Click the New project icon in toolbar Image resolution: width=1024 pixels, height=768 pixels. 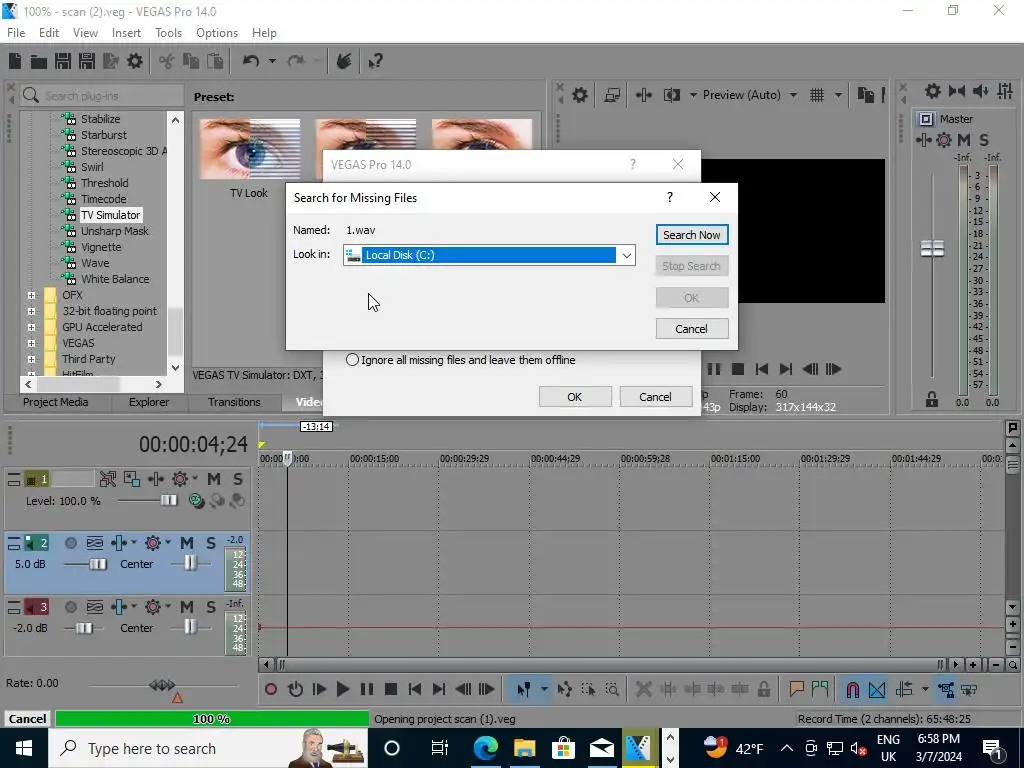[15, 61]
